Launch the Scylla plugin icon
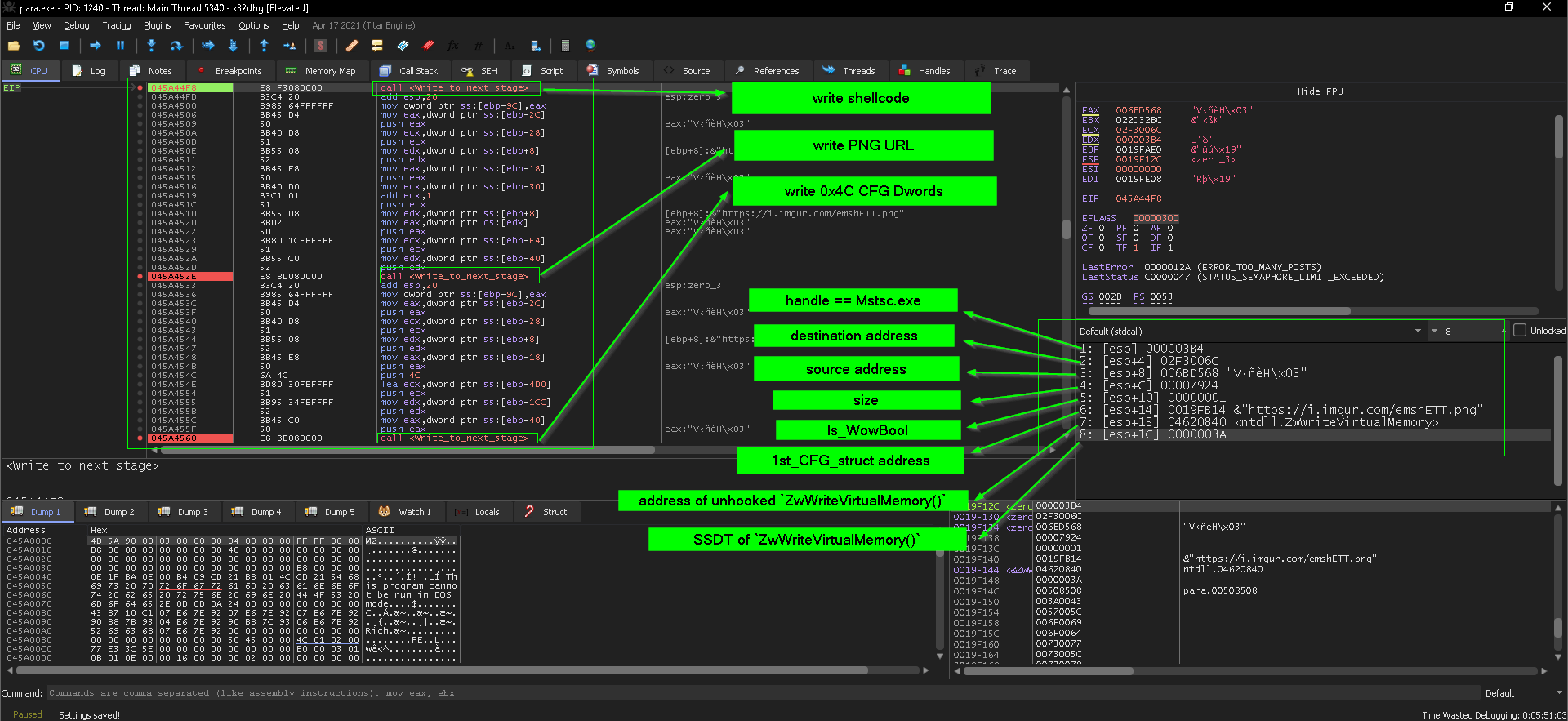Image resolution: width=1568 pixels, height=721 pixels. [321, 46]
